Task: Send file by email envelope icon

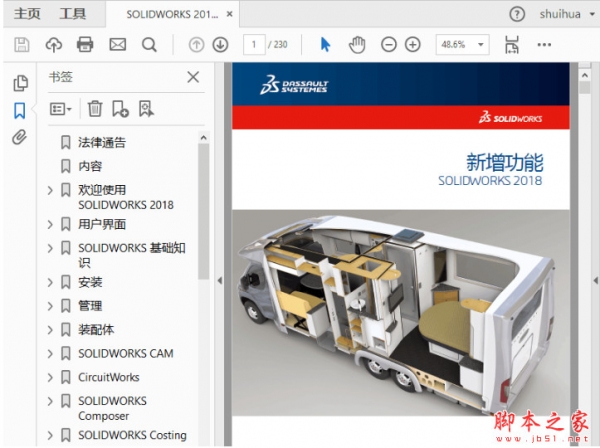Action: (x=117, y=45)
